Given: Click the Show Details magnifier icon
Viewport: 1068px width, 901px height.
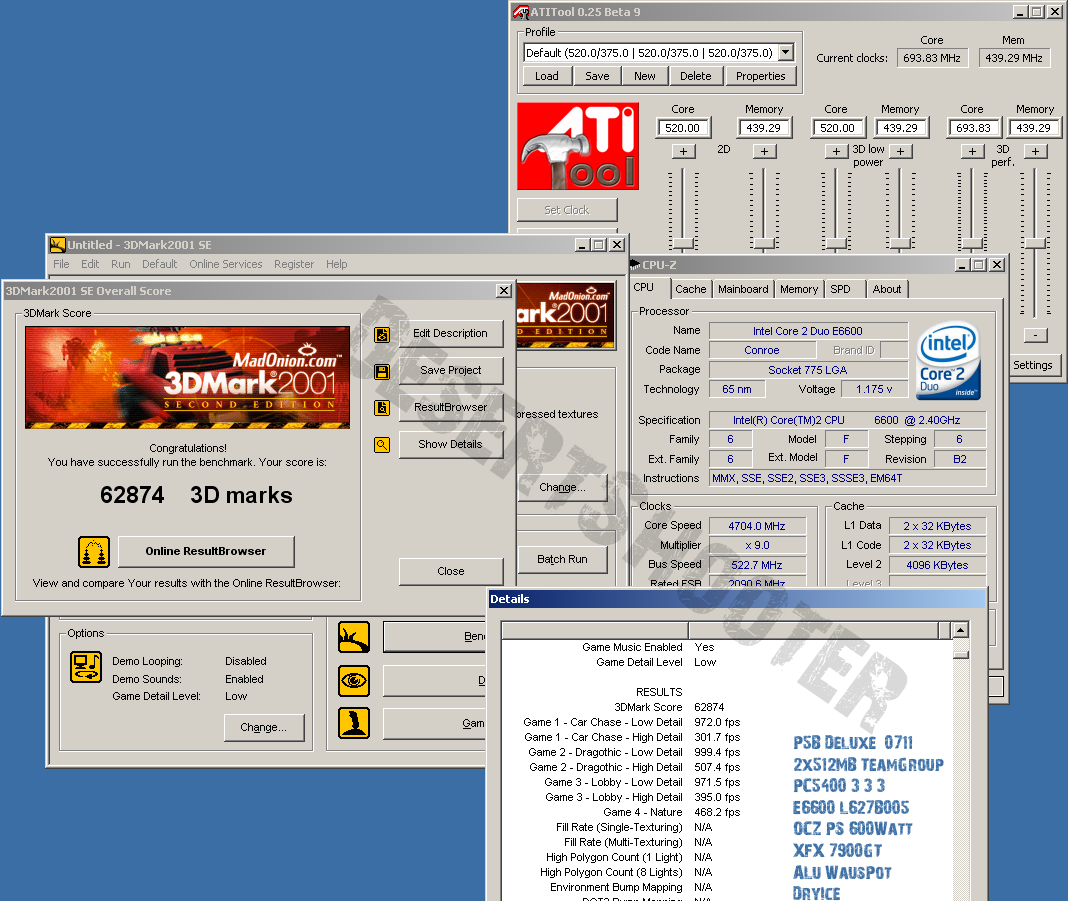Looking at the screenshot, I should click(x=382, y=445).
